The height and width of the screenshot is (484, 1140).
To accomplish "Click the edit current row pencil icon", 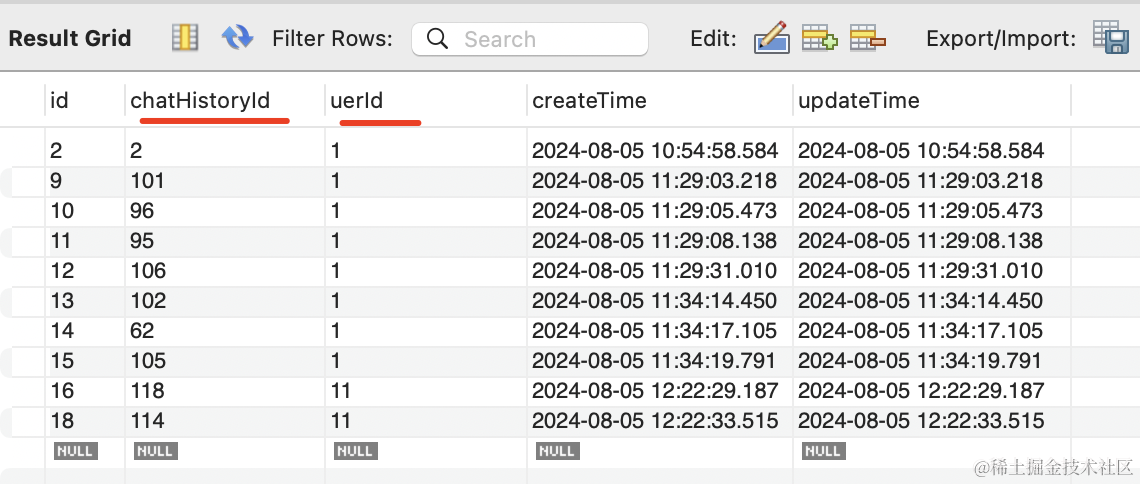I will click(771, 38).
